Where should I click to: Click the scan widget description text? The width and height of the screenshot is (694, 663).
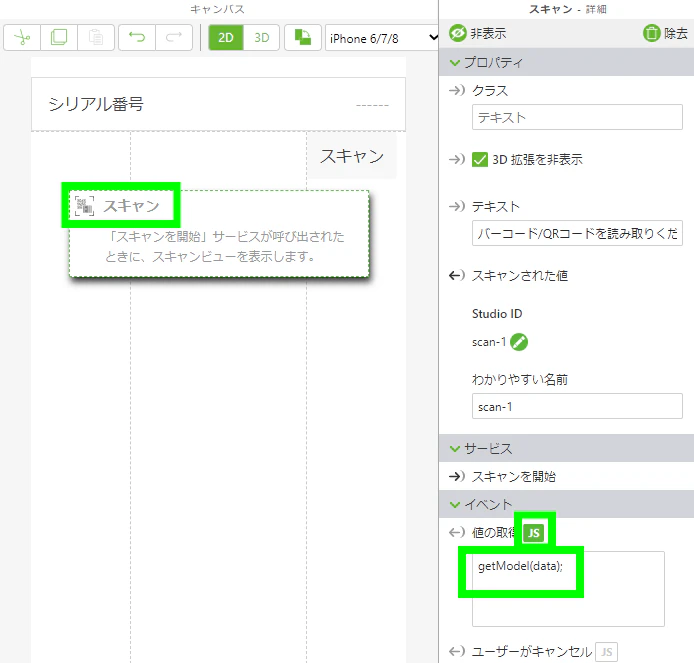click(x=224, y=246)
